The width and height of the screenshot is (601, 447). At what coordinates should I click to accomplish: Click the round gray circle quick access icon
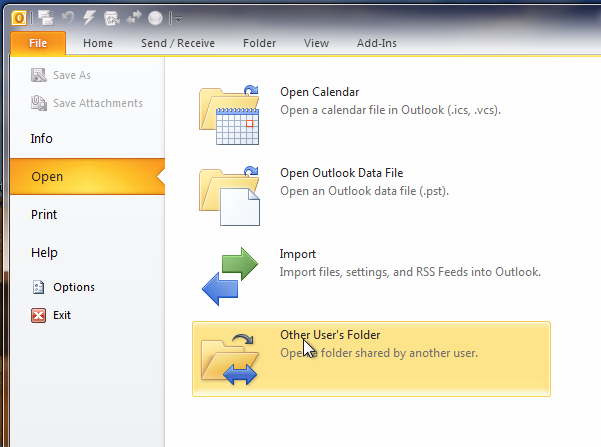tap(155, 18)
